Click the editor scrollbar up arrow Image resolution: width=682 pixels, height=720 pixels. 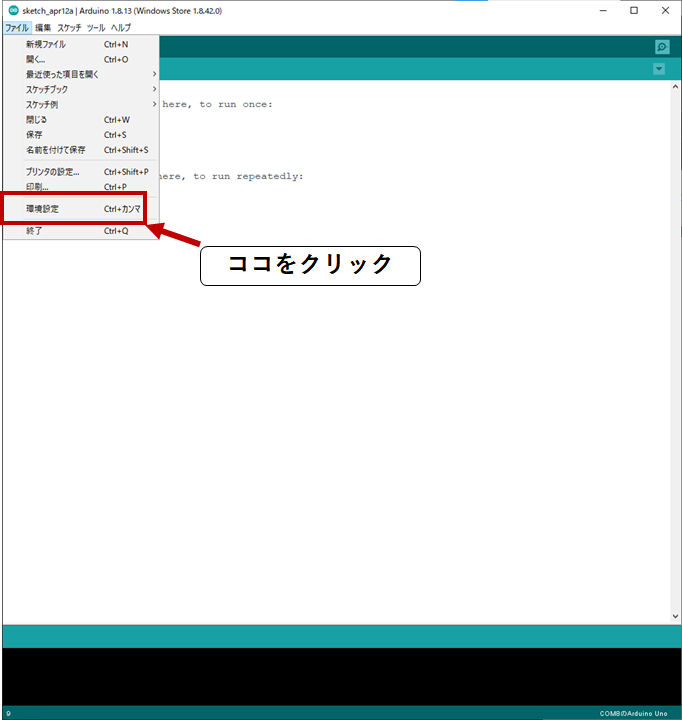click(675, 87)
